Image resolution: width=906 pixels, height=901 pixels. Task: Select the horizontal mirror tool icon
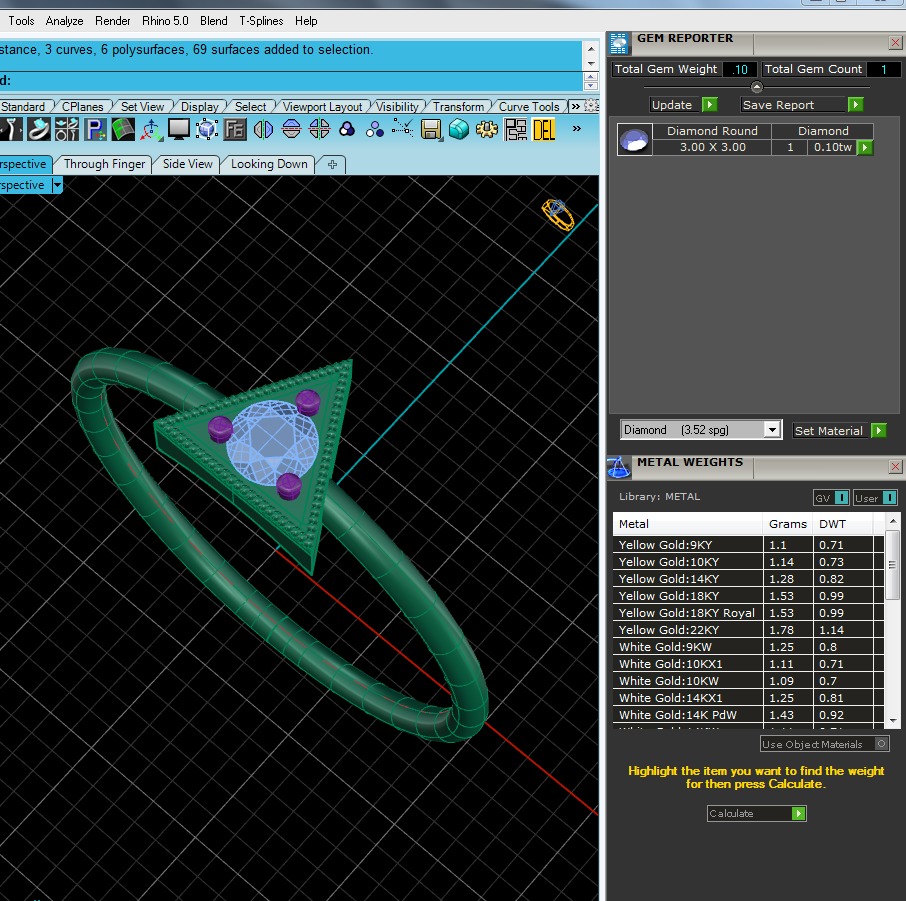[x=291, y=129]
